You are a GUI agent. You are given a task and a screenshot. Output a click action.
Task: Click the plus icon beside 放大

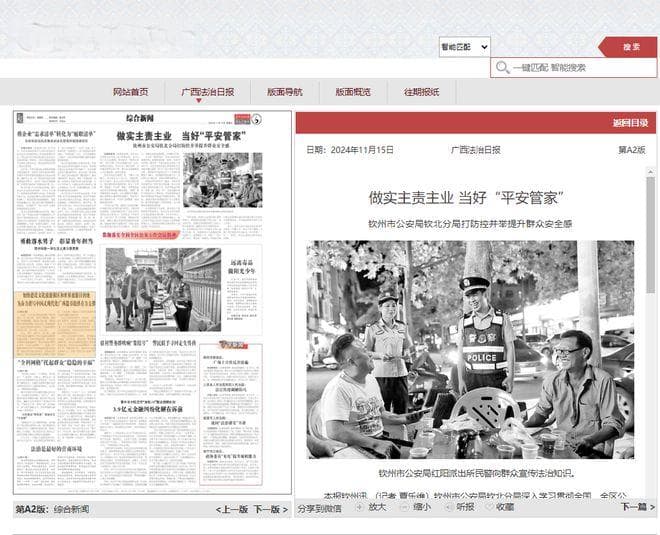point(360,507)
